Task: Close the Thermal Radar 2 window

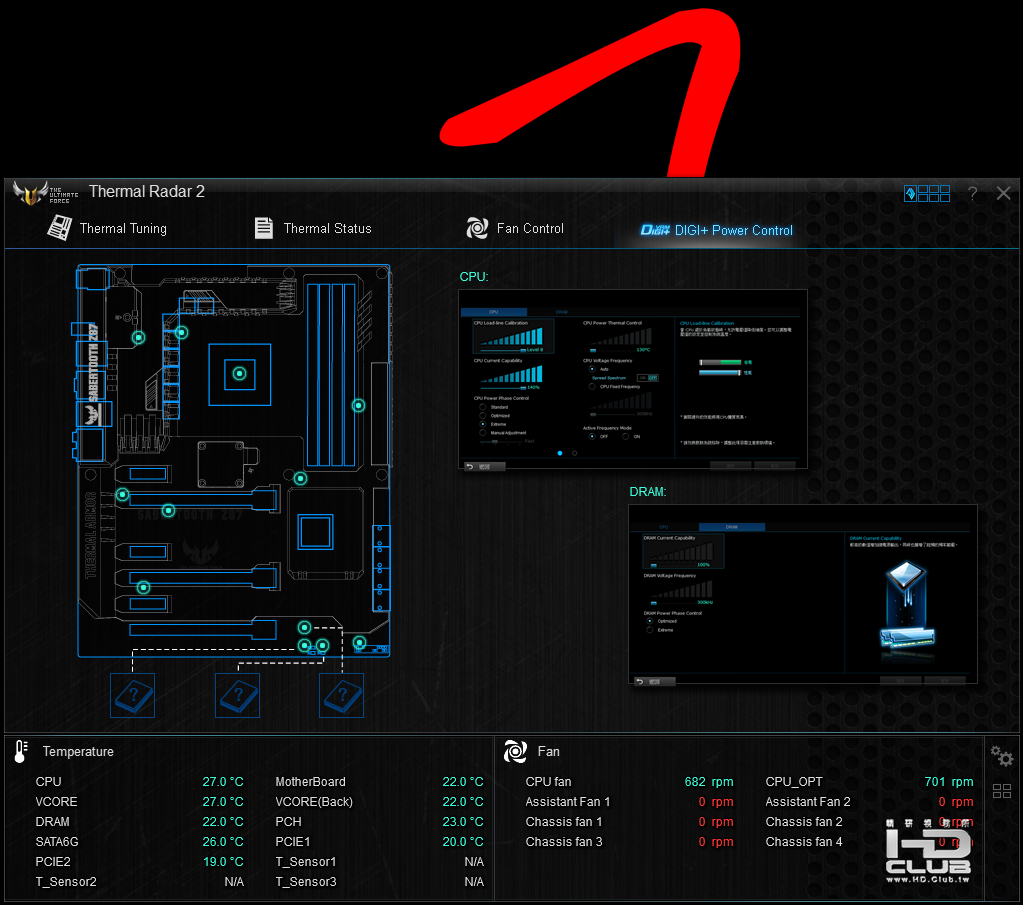Action: click(1003, 193)
